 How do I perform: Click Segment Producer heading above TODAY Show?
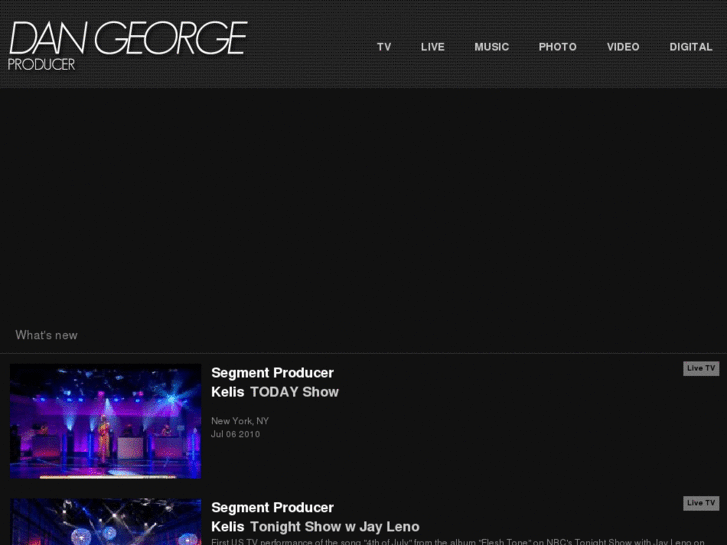pyautogui.click(x=273, y=373)
